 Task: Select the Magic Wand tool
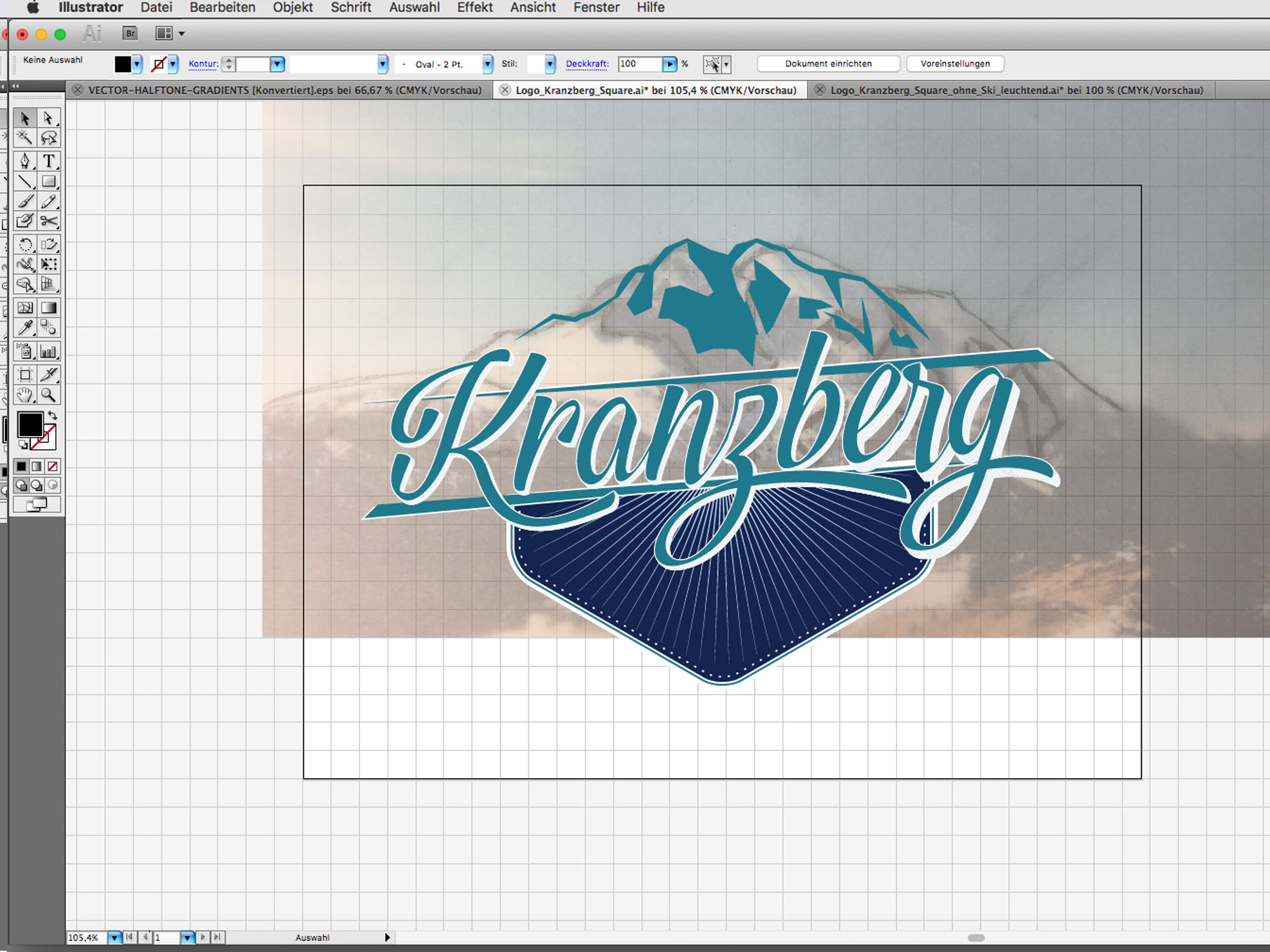pos(25,138)
